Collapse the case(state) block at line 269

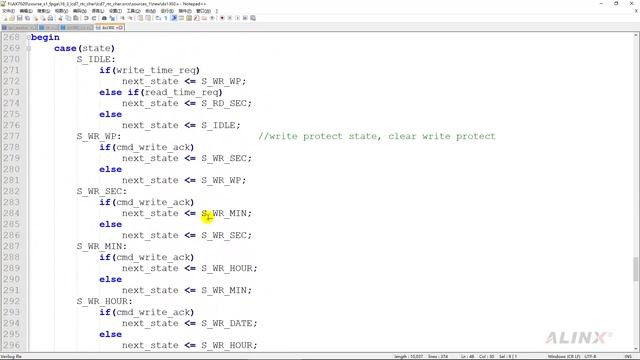click(x=29, y=48)
